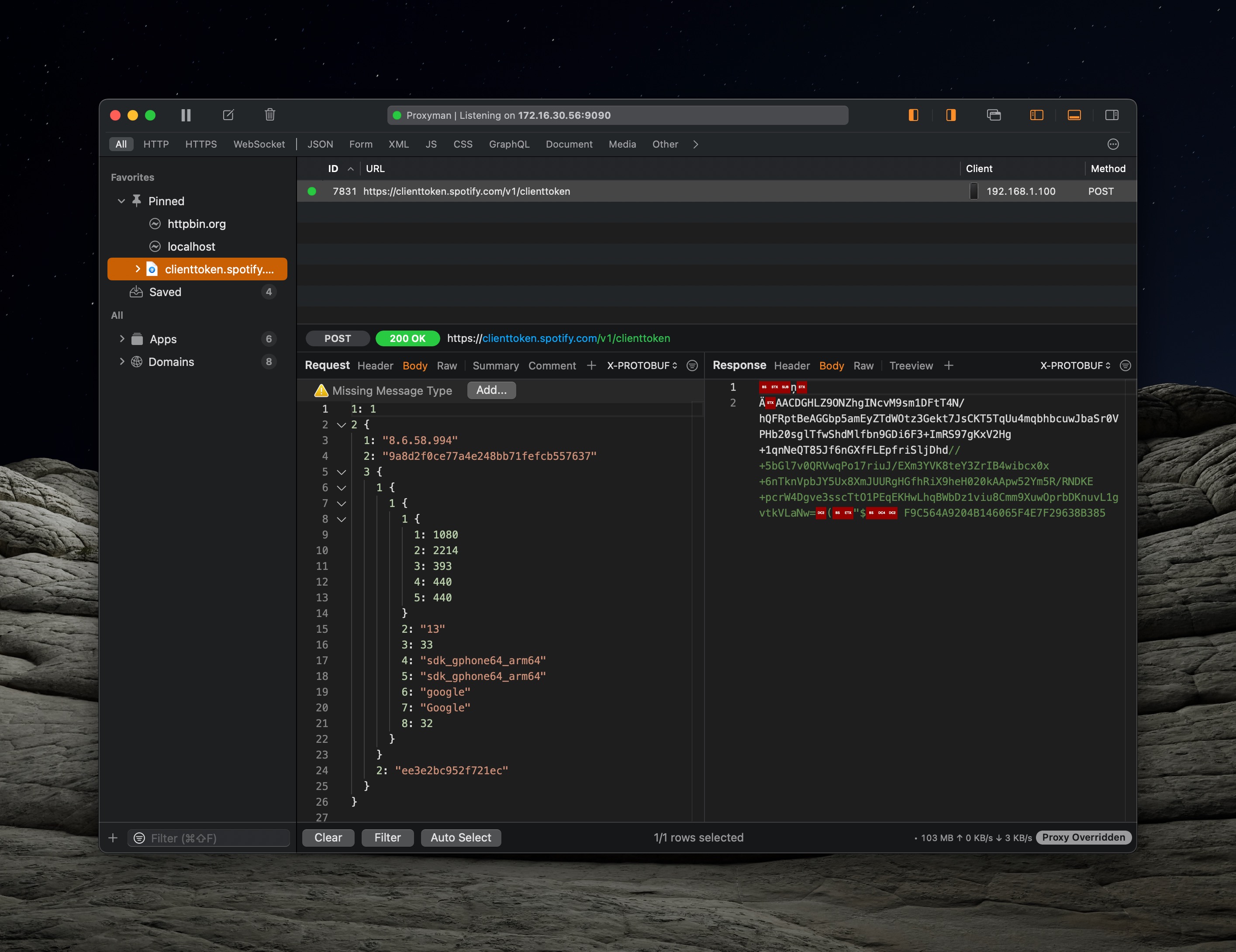Viewport: 1236px width, 952px height.
Task: Open the compose/new request icon
Action: pos(228,115)
